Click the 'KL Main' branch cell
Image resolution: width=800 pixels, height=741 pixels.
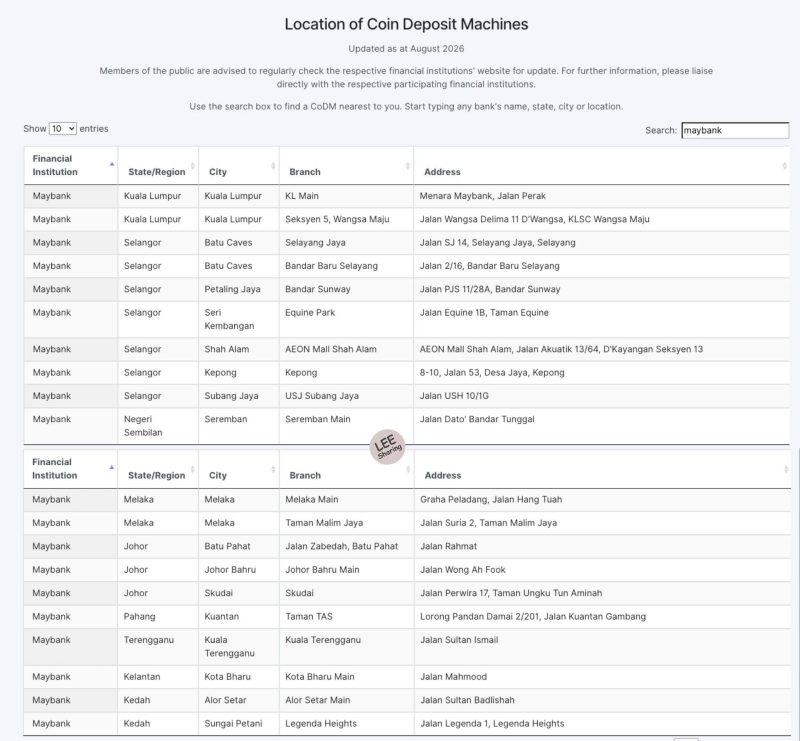[x=346, y=196]
